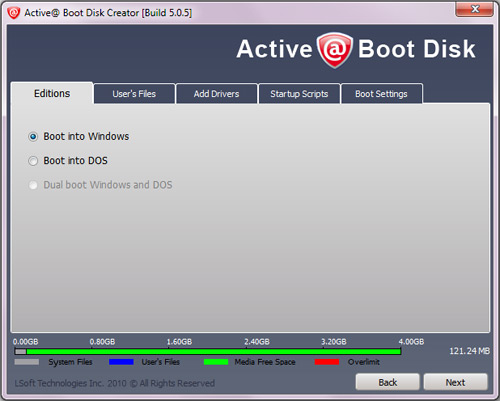Image resolution: width=500 pixels, height=401 pixels.
Task: Choose the Boot into DOS option
Action: [33, 161]
